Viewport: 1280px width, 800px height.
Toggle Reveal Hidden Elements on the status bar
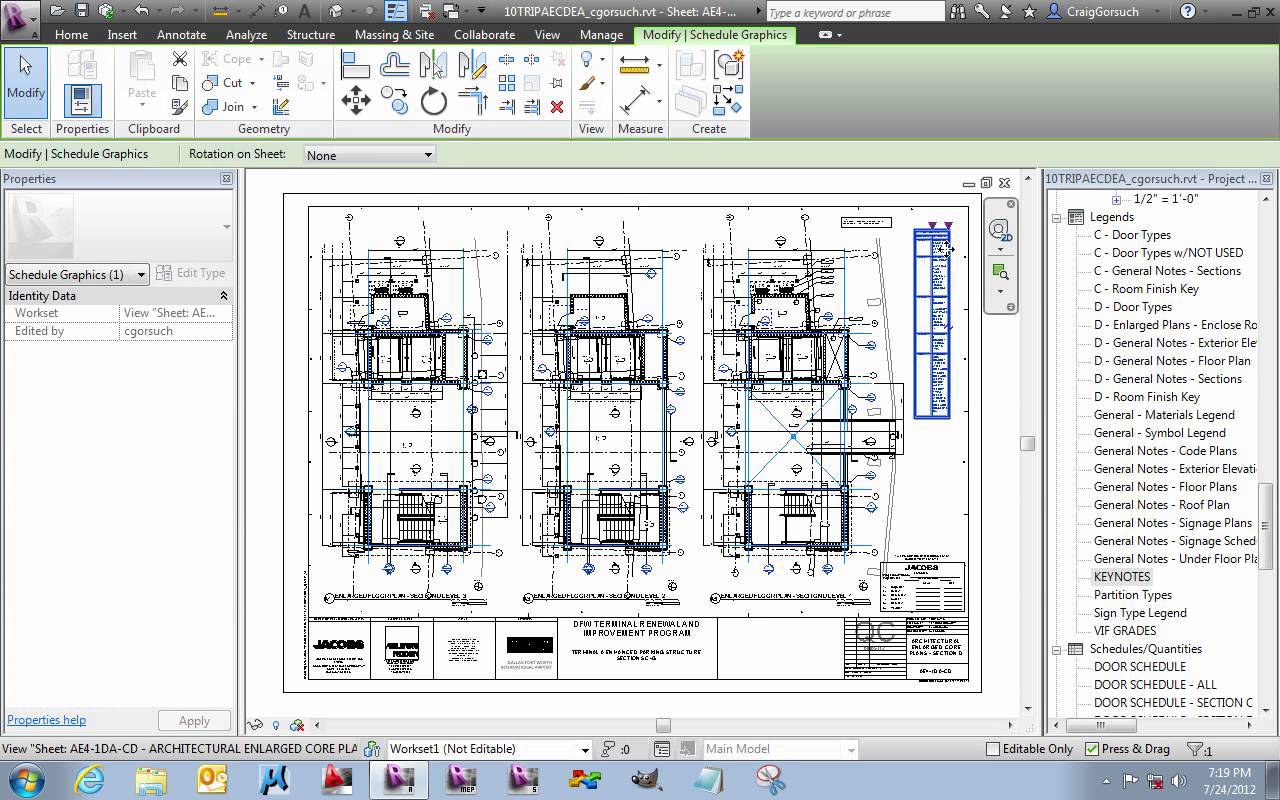[276, 727]
